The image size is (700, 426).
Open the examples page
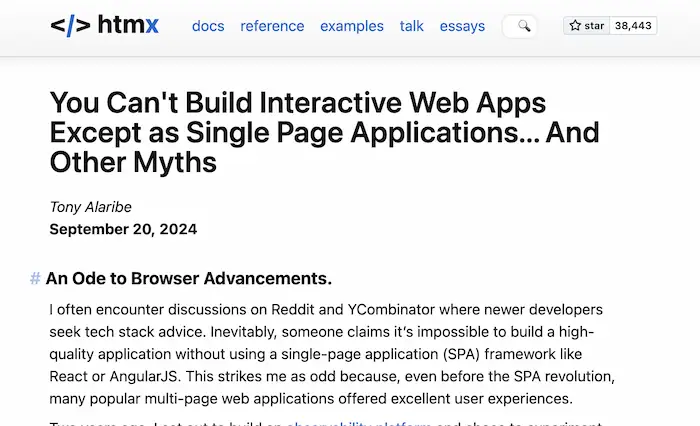(351, 26)
